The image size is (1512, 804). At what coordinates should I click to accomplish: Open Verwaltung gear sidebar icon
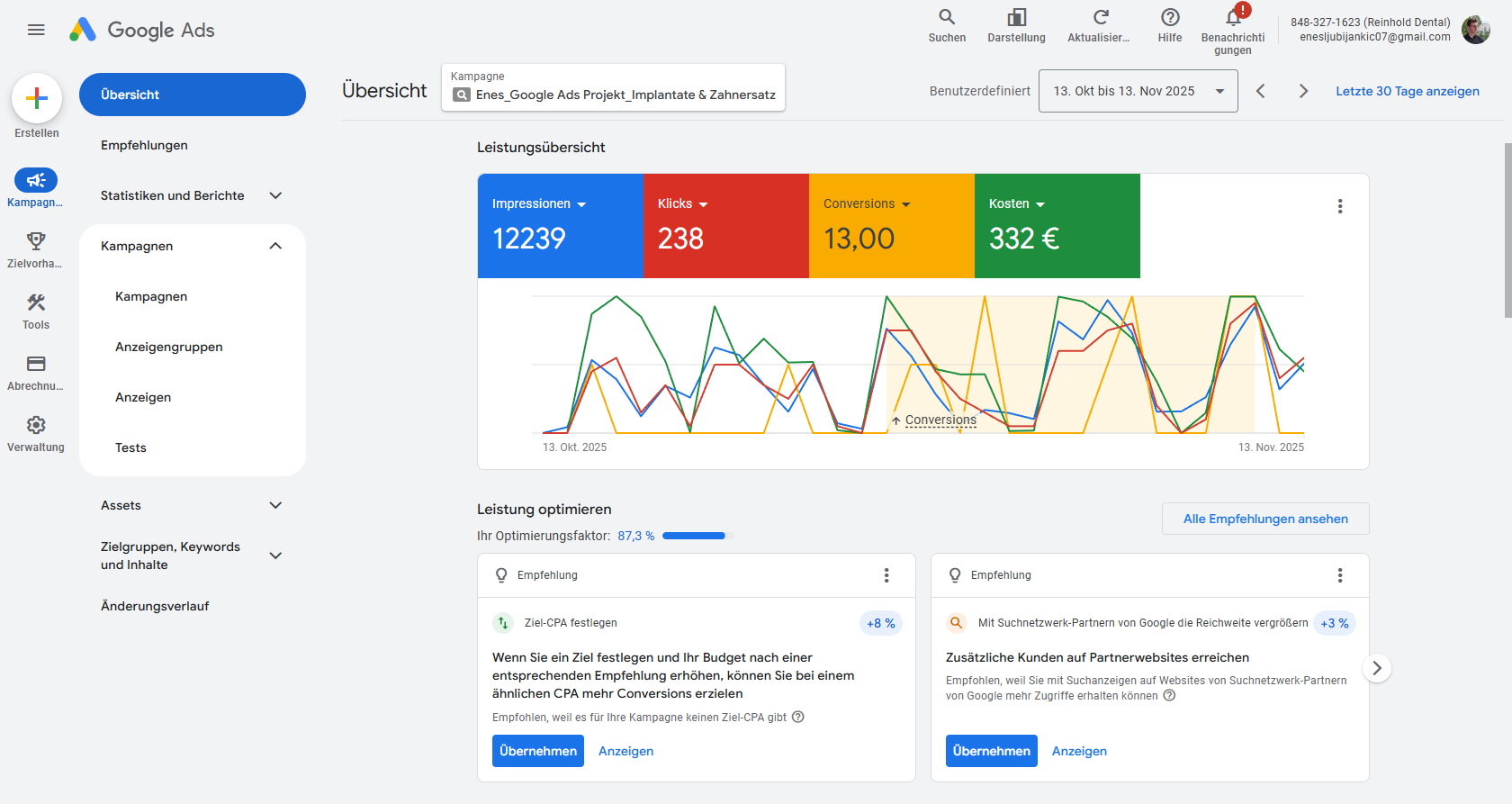(36, 425)
